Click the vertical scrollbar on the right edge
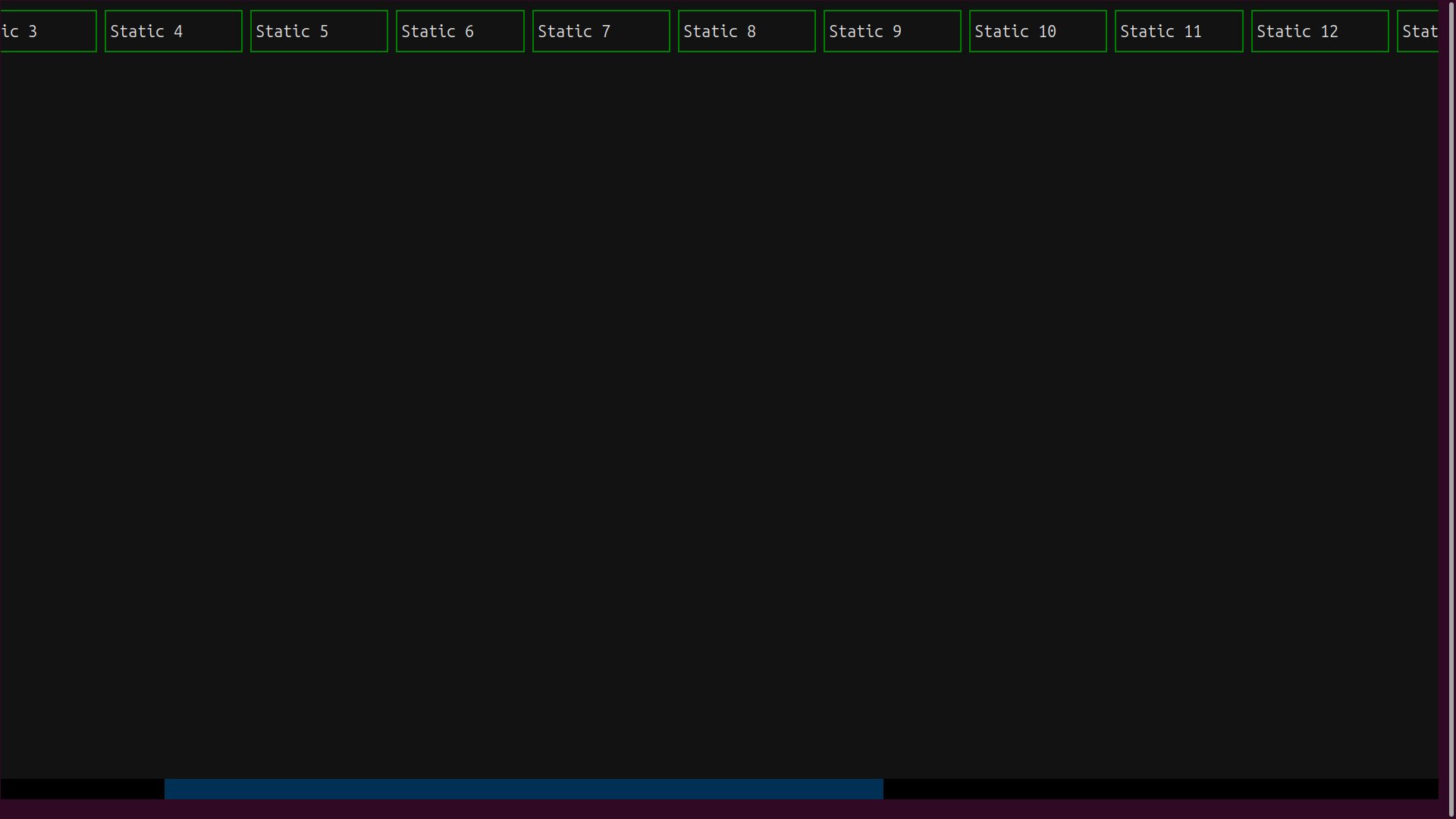Image resolution: width=1456 pixels, height=819 pixels. pos(1451,409)
